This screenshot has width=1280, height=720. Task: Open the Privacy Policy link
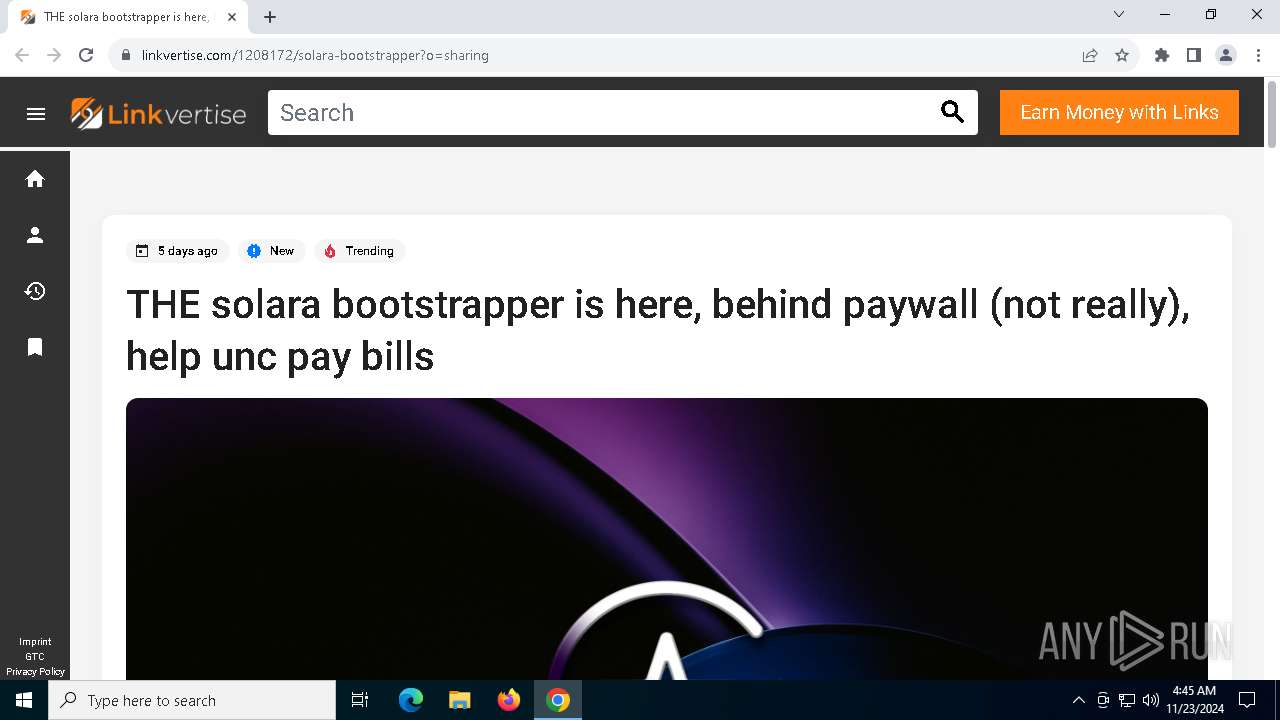click(x=35, y=672)
